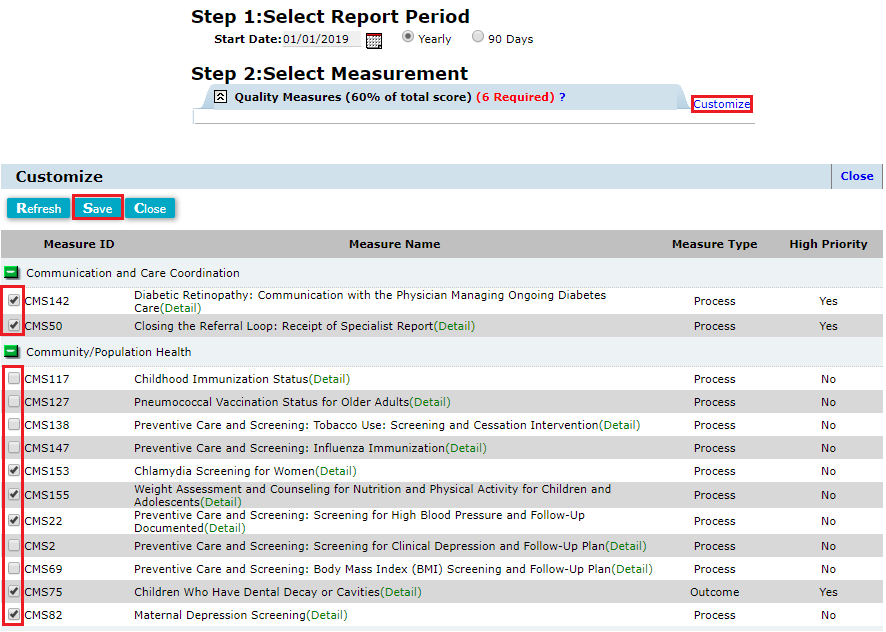Enable the CMS117 Childhood Immunization checkbox

[14, 379]
